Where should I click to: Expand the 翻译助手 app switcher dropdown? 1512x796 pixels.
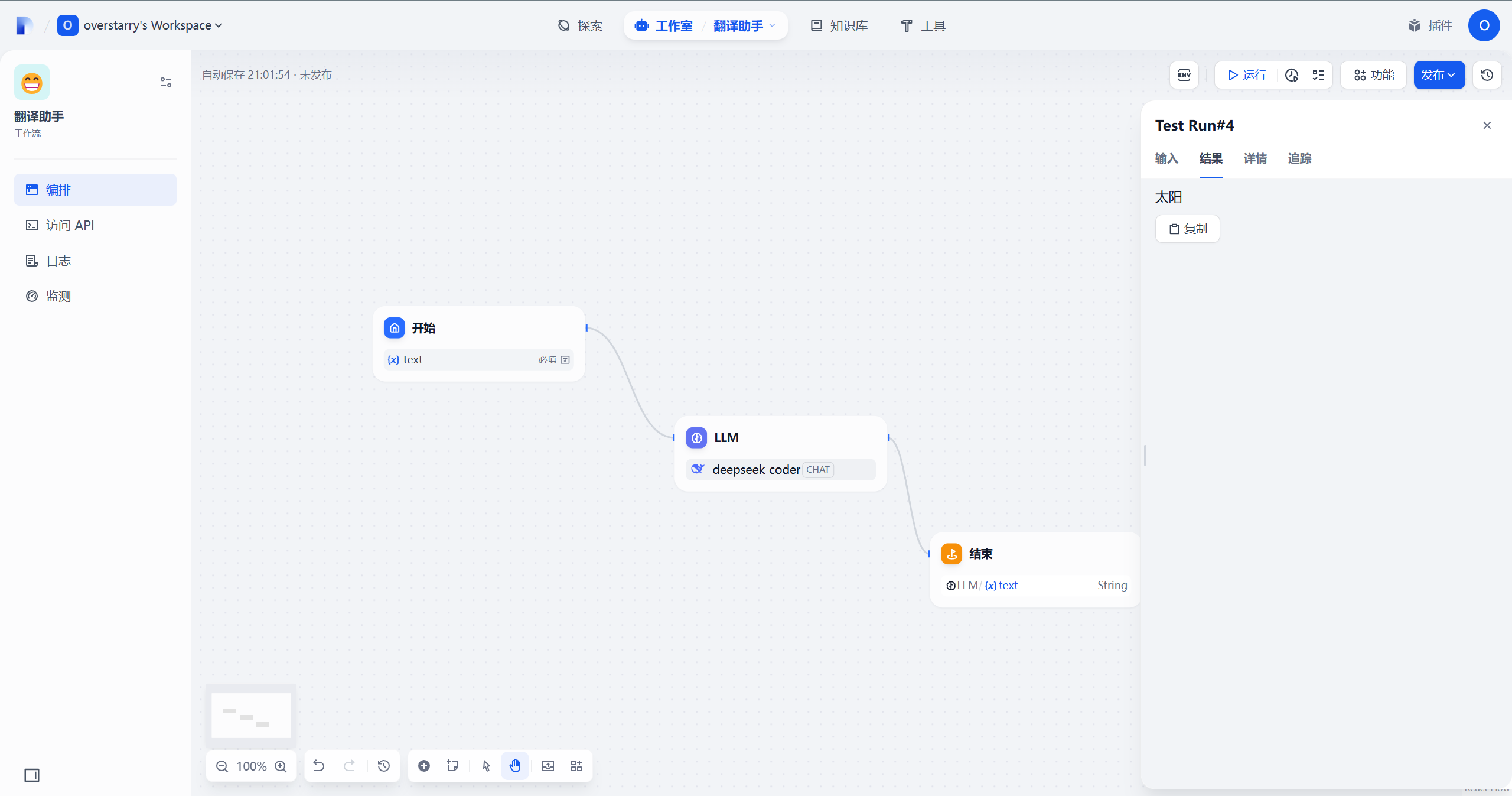[744, 25]
